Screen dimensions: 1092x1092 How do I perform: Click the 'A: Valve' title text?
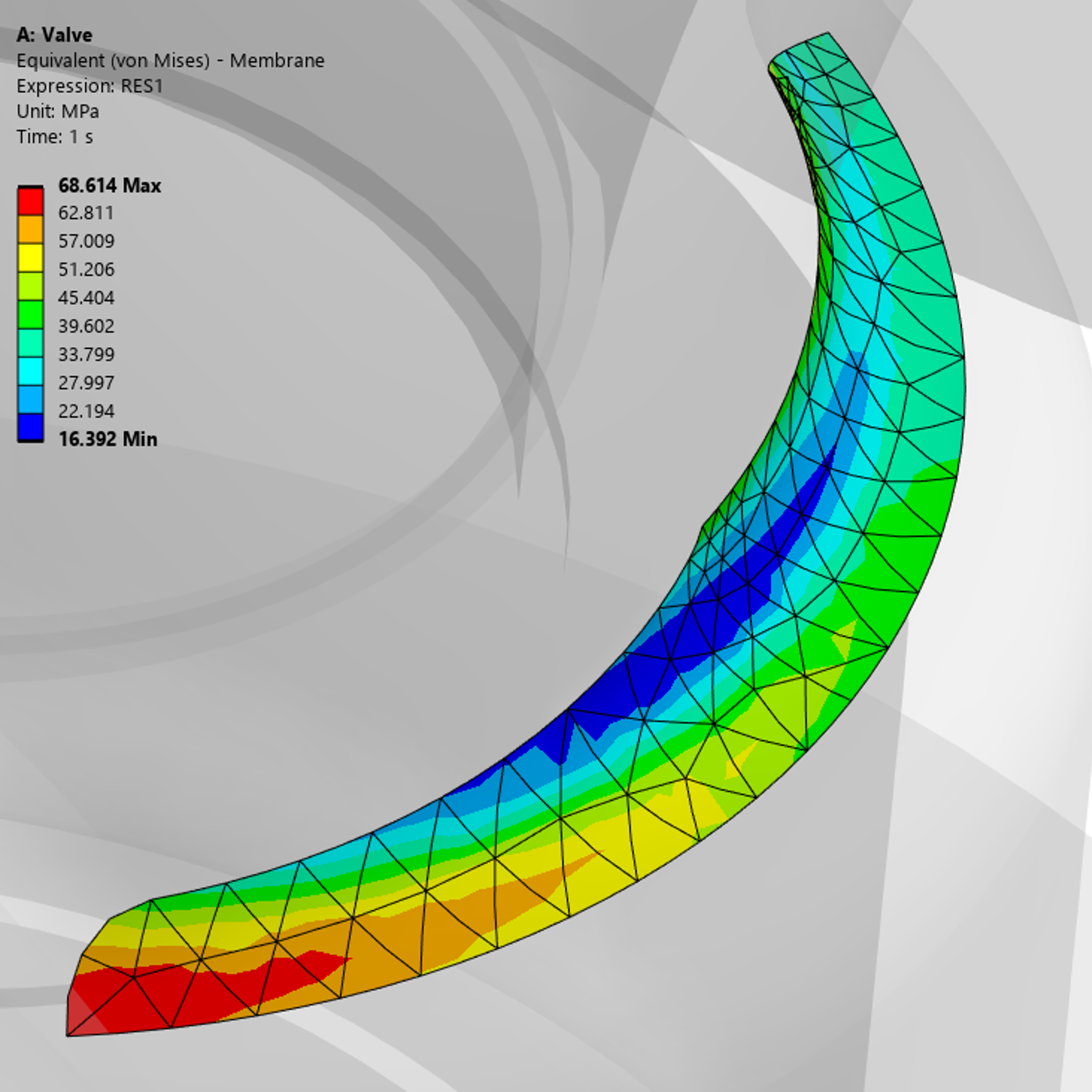54,35
